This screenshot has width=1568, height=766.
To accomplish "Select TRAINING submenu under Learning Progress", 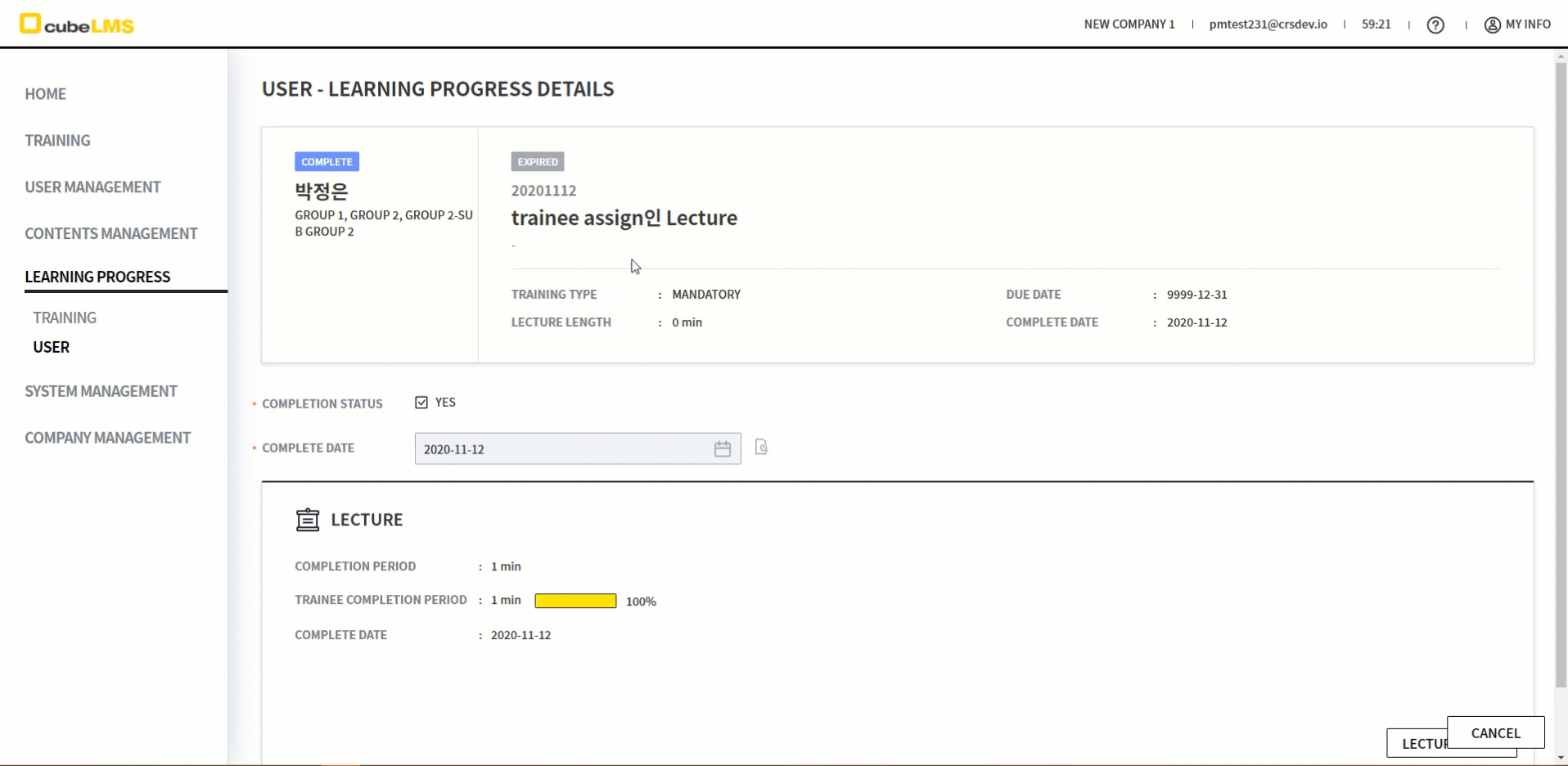I will pos(65,318).
